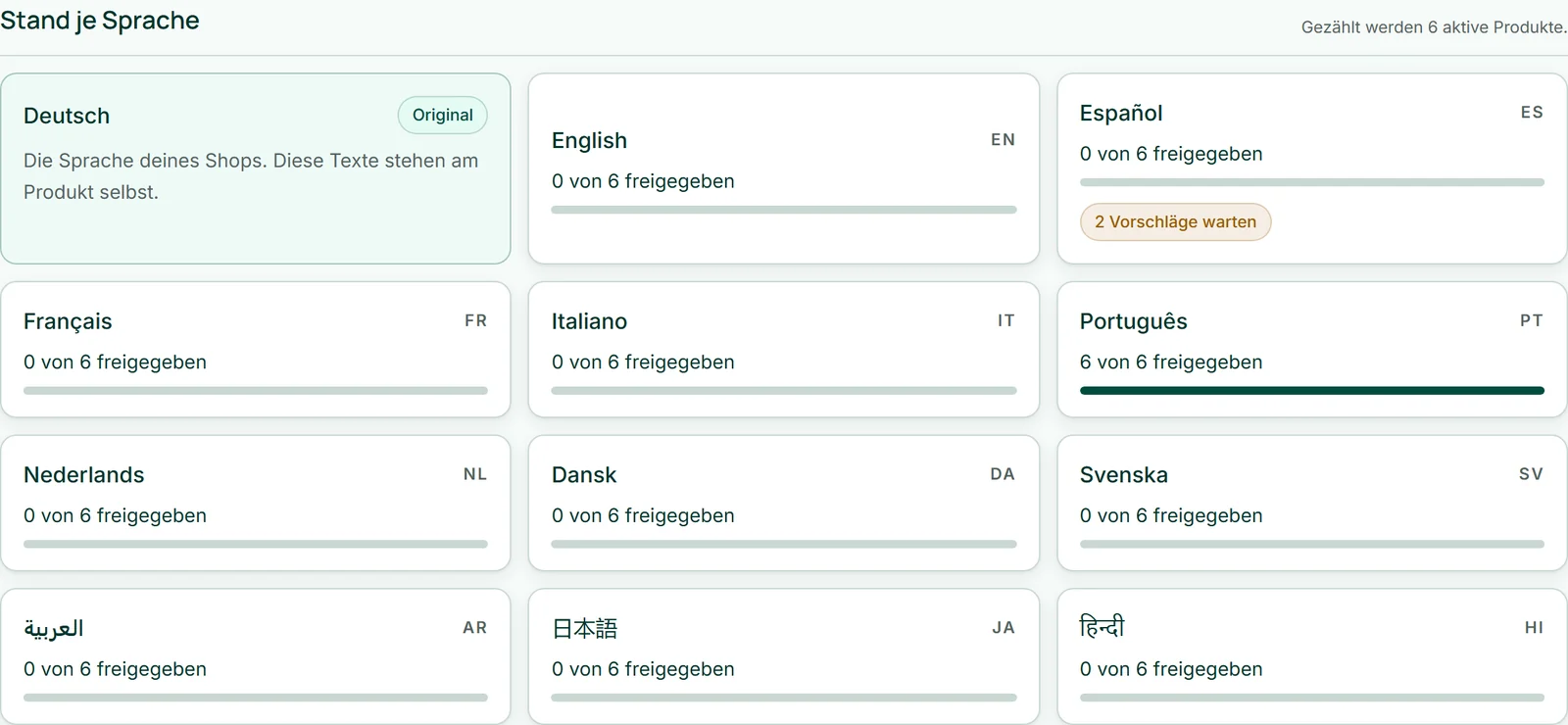Image resolution: width=1568 pixels, height=725 pixels.
Task: Click the Français progress bar
Action: pyautogui.click(x=256, y=391)
